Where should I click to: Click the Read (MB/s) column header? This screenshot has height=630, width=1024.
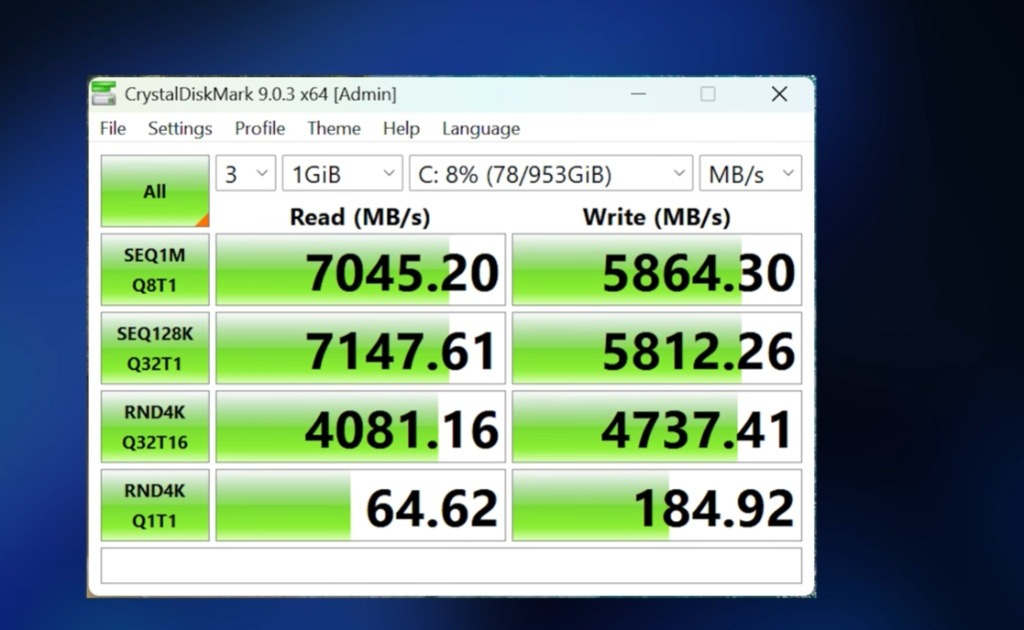(360, 217)
